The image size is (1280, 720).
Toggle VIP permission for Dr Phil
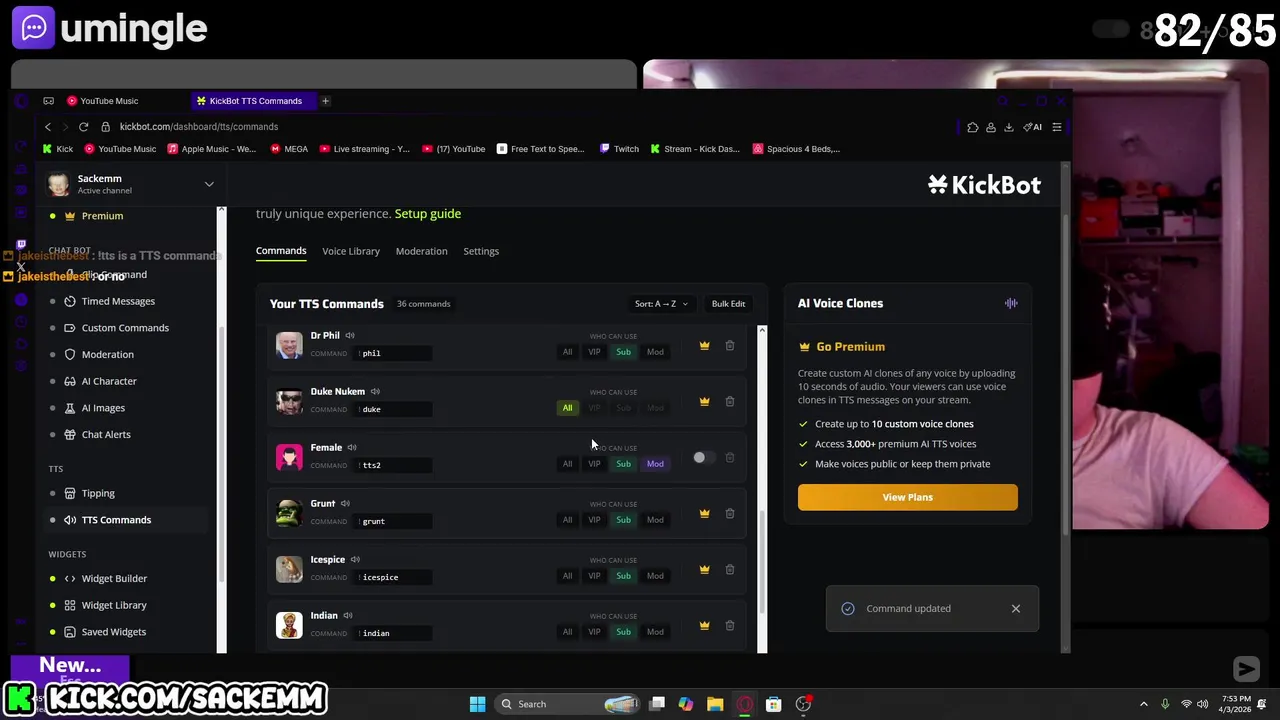(x=594, y=352)
